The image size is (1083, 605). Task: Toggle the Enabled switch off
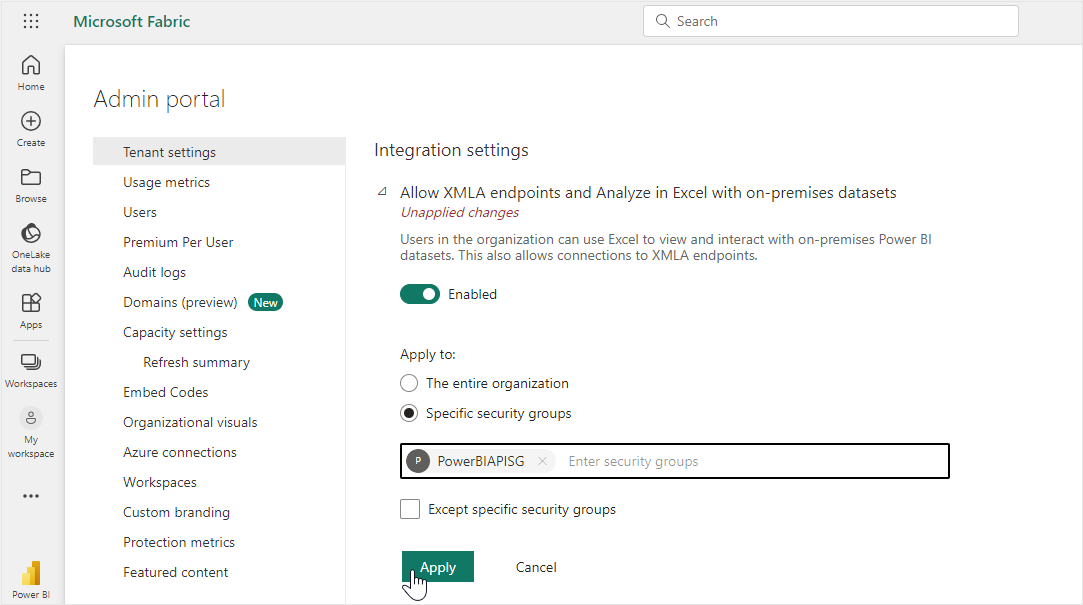(420, 294)
